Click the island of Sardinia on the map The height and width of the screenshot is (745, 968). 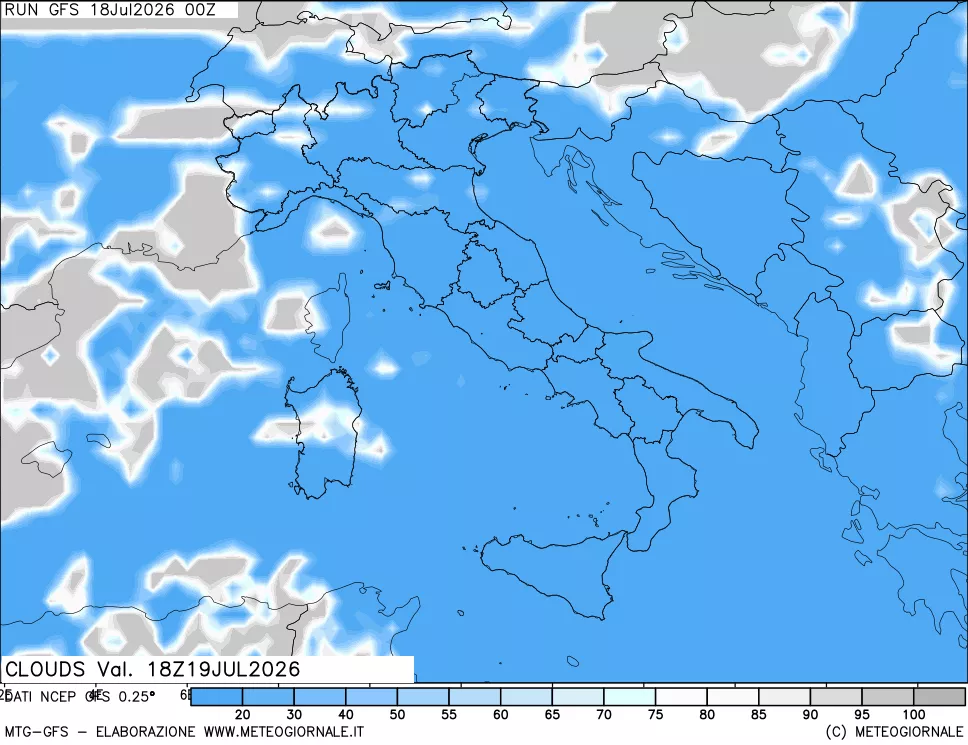coord(324,435)
